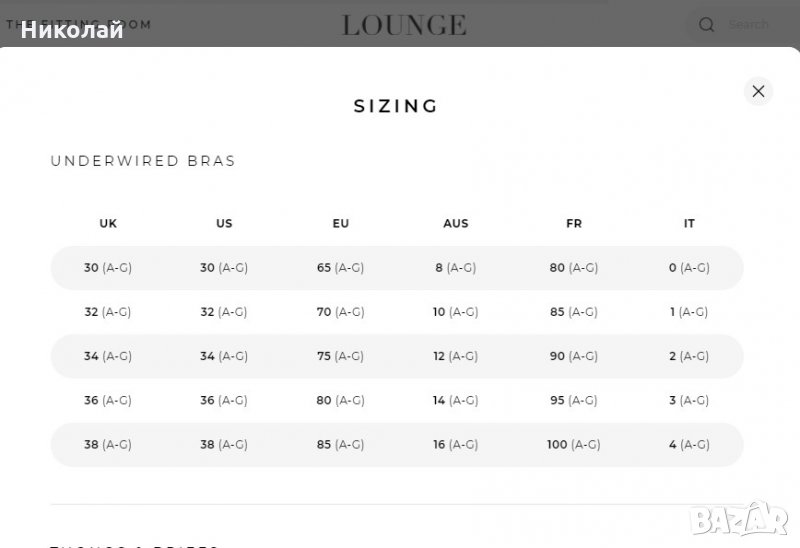Click the US column header
The width and height of the screenshot is (800, 548).
tap(224, 224)
